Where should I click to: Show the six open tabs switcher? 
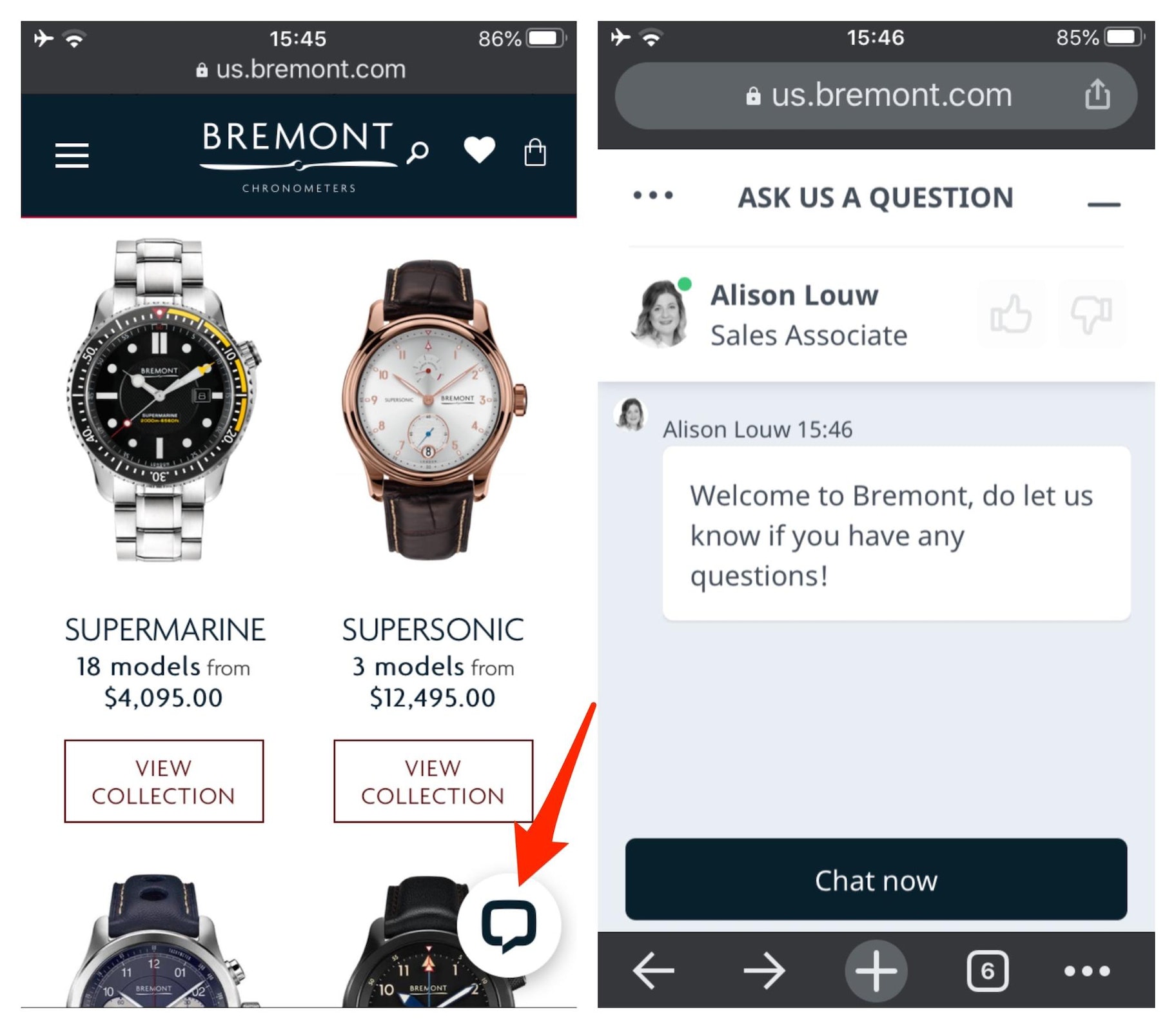click(987, 970)
